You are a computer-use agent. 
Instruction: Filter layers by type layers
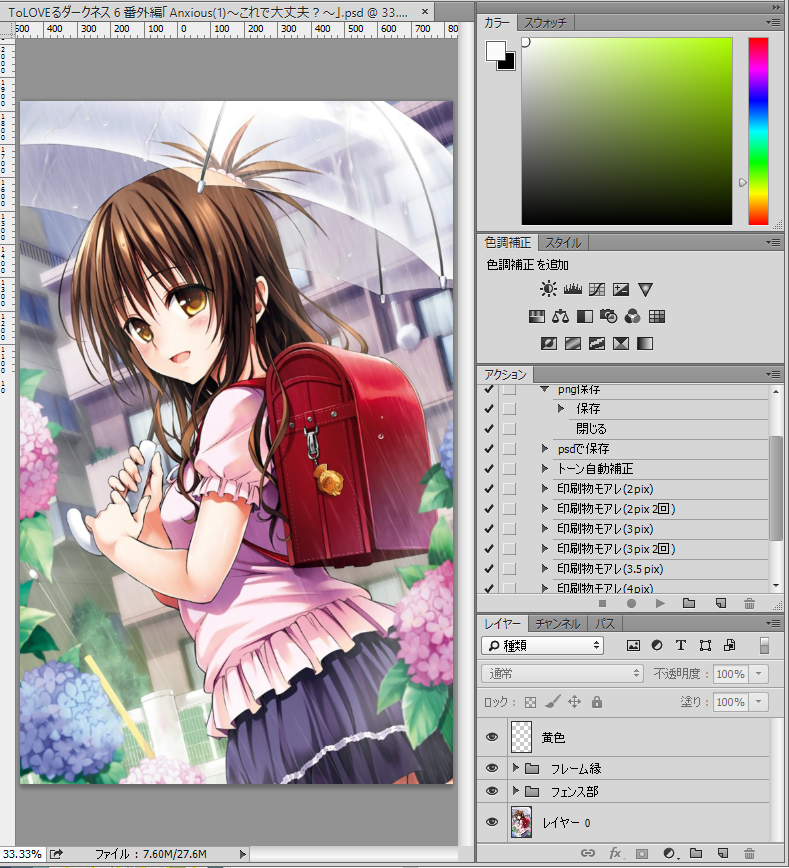(x=681, y=645)
